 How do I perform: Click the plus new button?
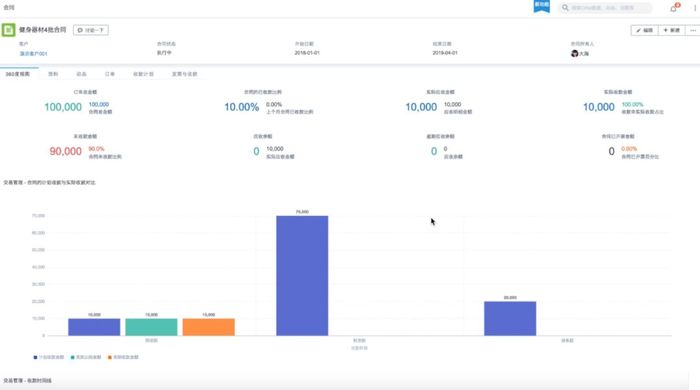coord(671,30)
